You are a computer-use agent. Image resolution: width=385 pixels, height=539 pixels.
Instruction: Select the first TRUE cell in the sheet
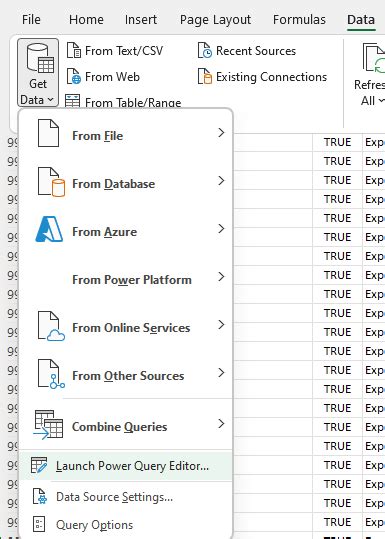click(x=337, y=142)
